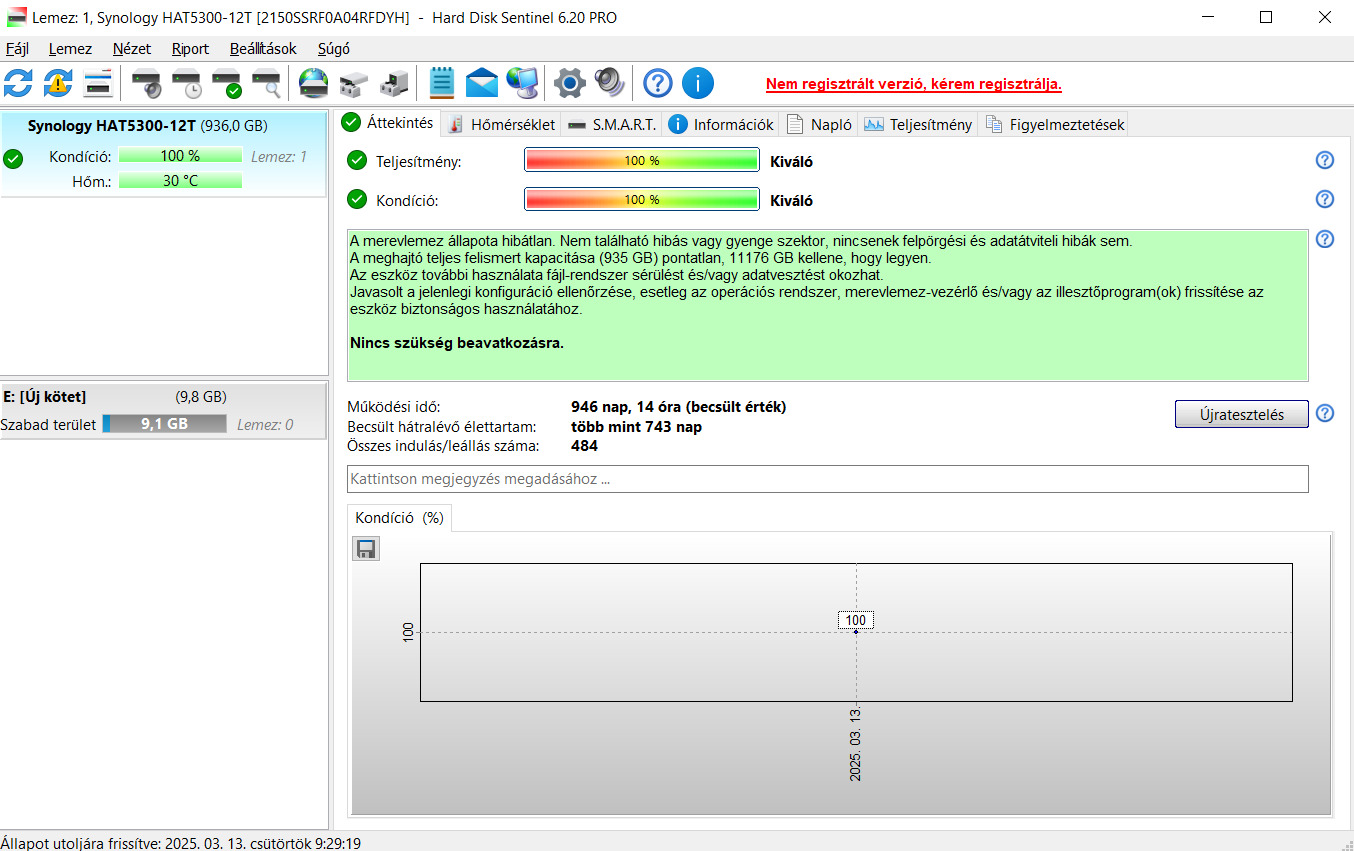This screenshot has width=1354, height=851.
Task: Click the floppy save icon on the chart
Action: (366, 548)
